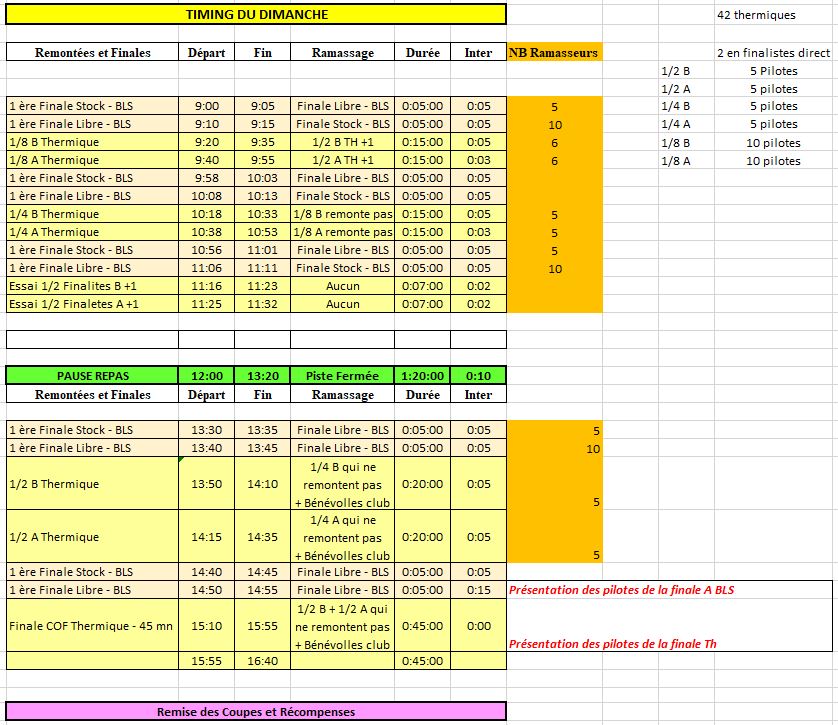
Task: Click the 'Finale COF Thermique - 45 mn' cell
Action: tap(92, 626)
